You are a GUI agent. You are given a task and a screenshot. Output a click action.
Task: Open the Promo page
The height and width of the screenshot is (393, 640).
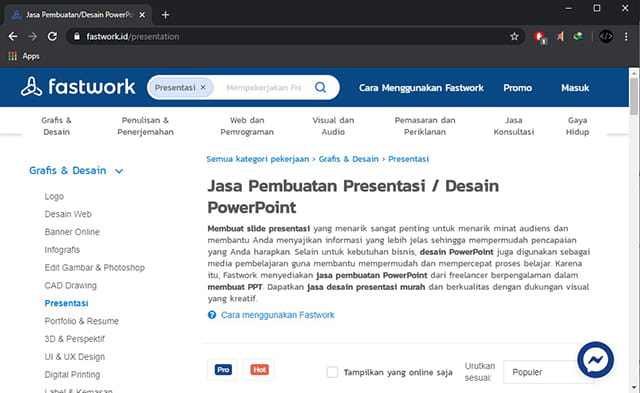[518, 88]
